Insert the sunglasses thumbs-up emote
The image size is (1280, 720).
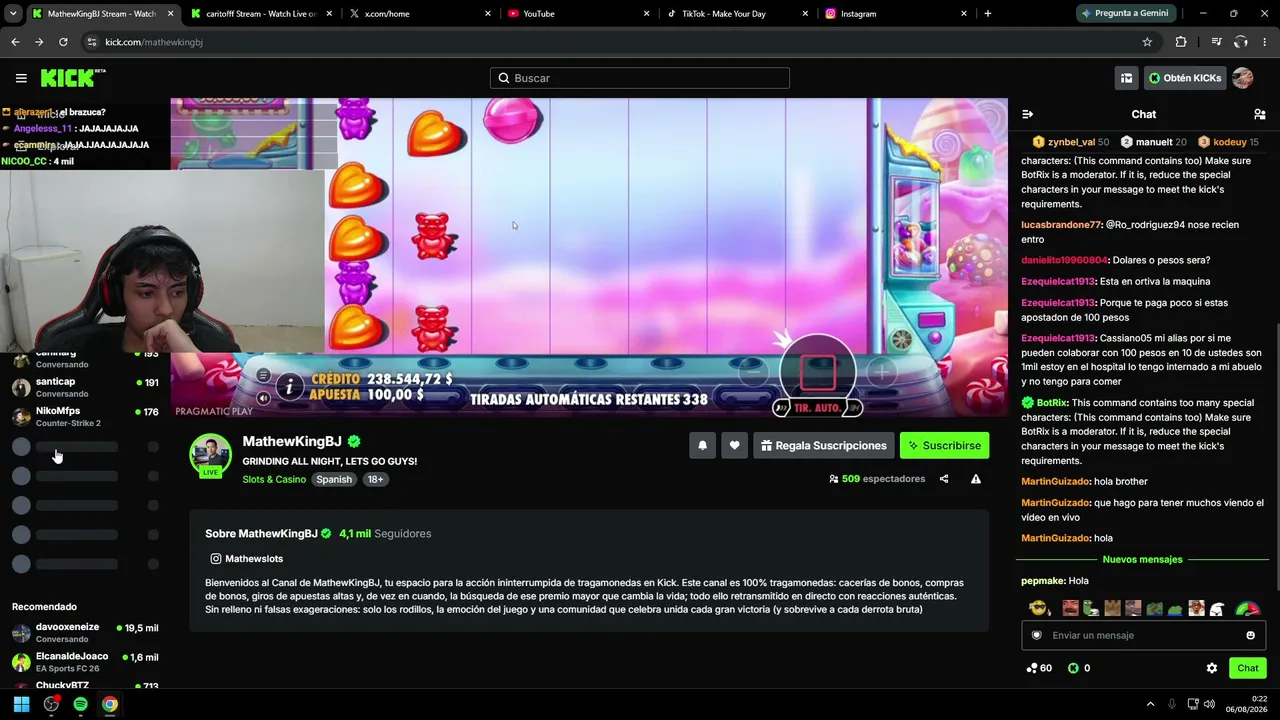click(x=1039, y=608)
